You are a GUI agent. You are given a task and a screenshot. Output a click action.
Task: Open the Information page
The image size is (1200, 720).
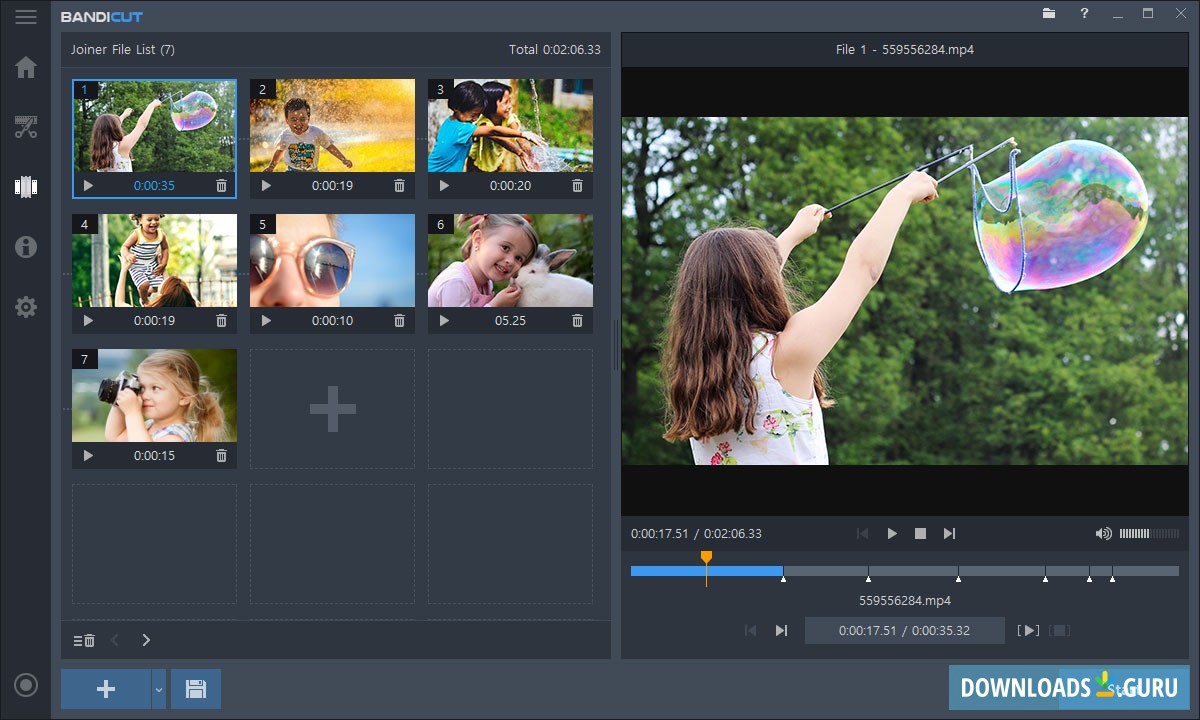[26, 247]
